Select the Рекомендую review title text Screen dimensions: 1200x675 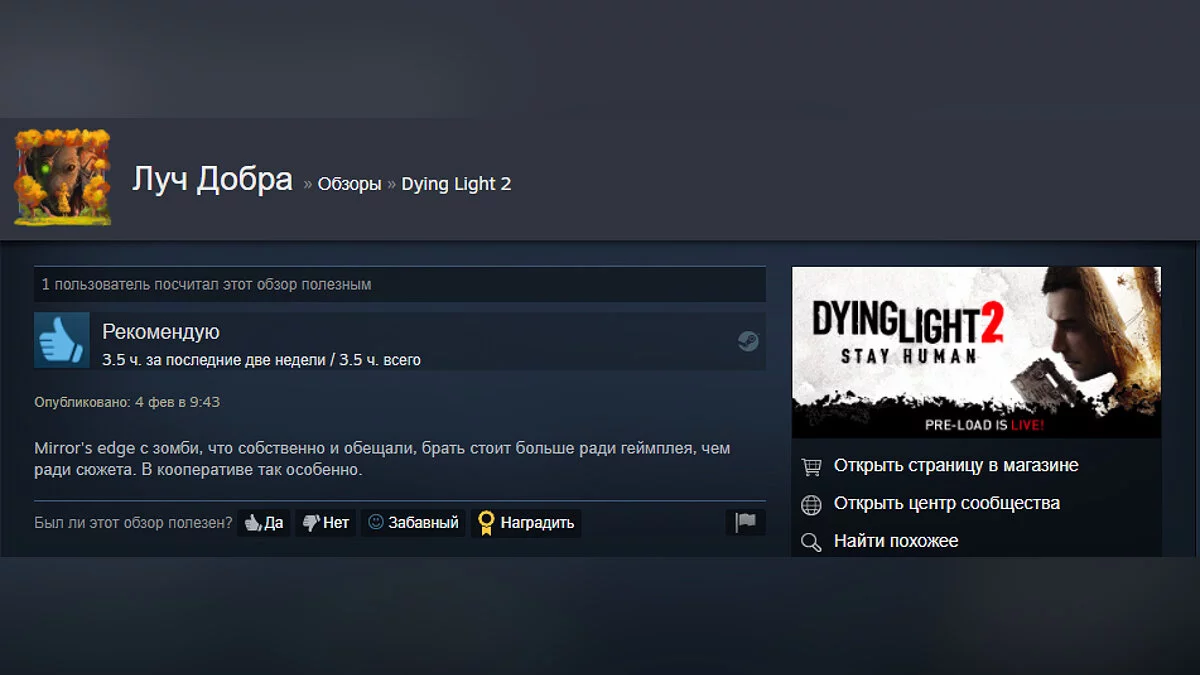click(161, 332)
